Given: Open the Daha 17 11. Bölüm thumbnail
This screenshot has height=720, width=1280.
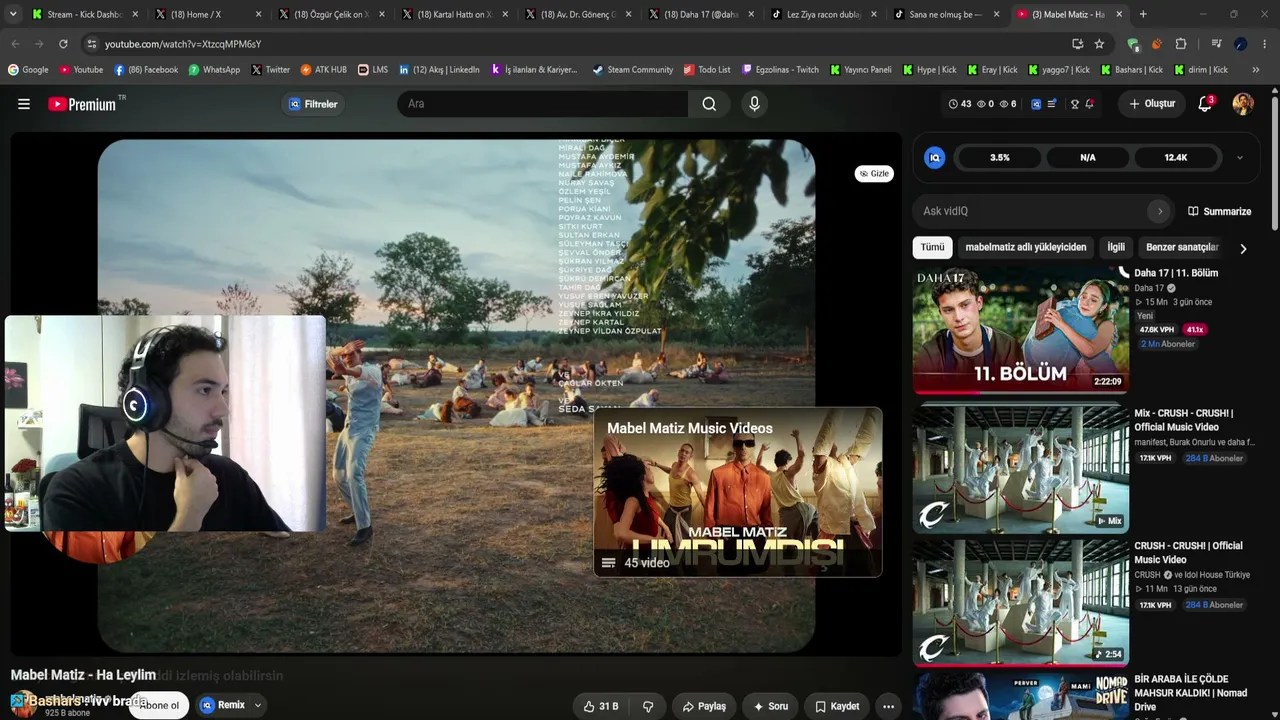Looking at the screenshot, I should 1021,331.
